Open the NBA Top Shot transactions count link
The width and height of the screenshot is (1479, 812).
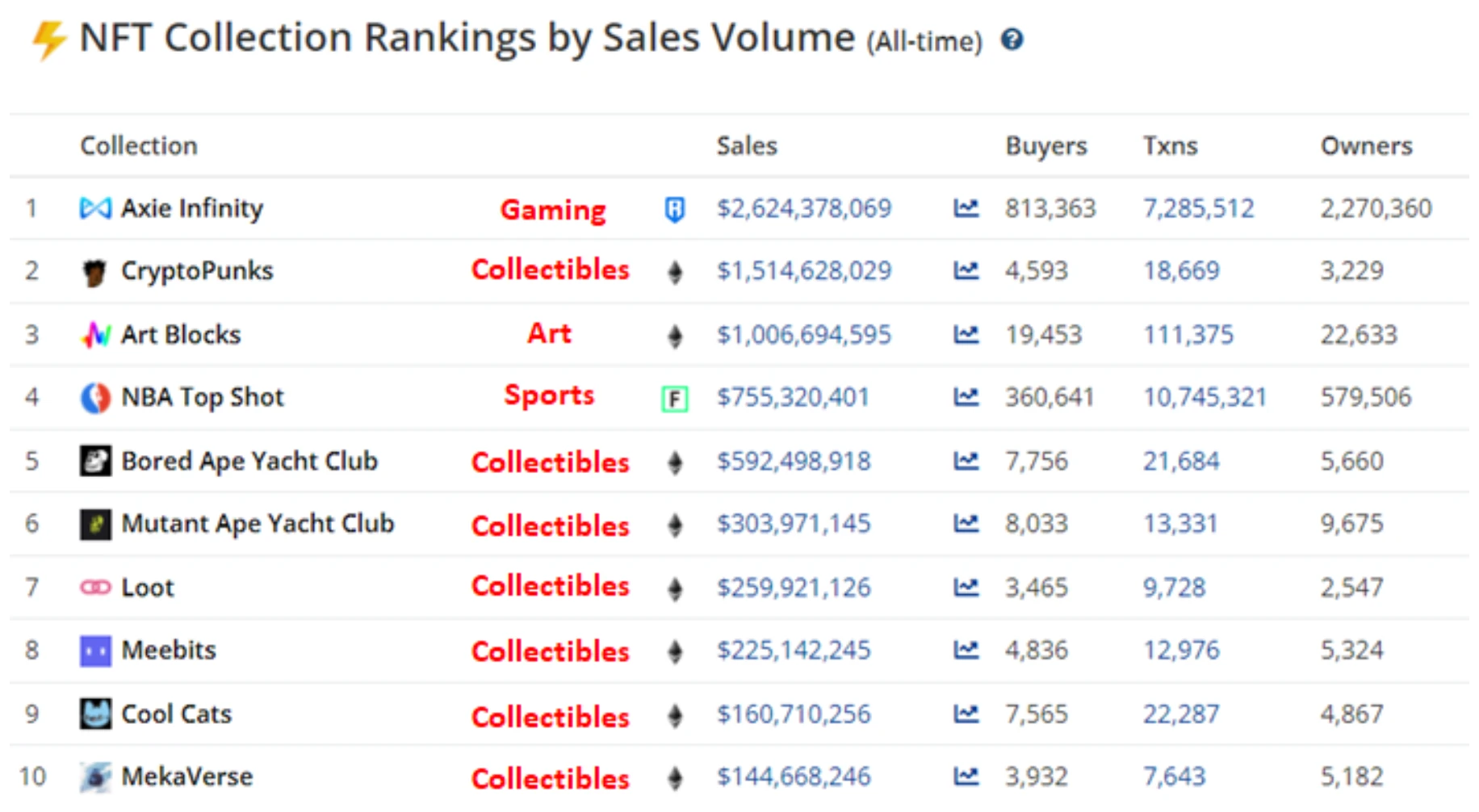coord(1205,397)
